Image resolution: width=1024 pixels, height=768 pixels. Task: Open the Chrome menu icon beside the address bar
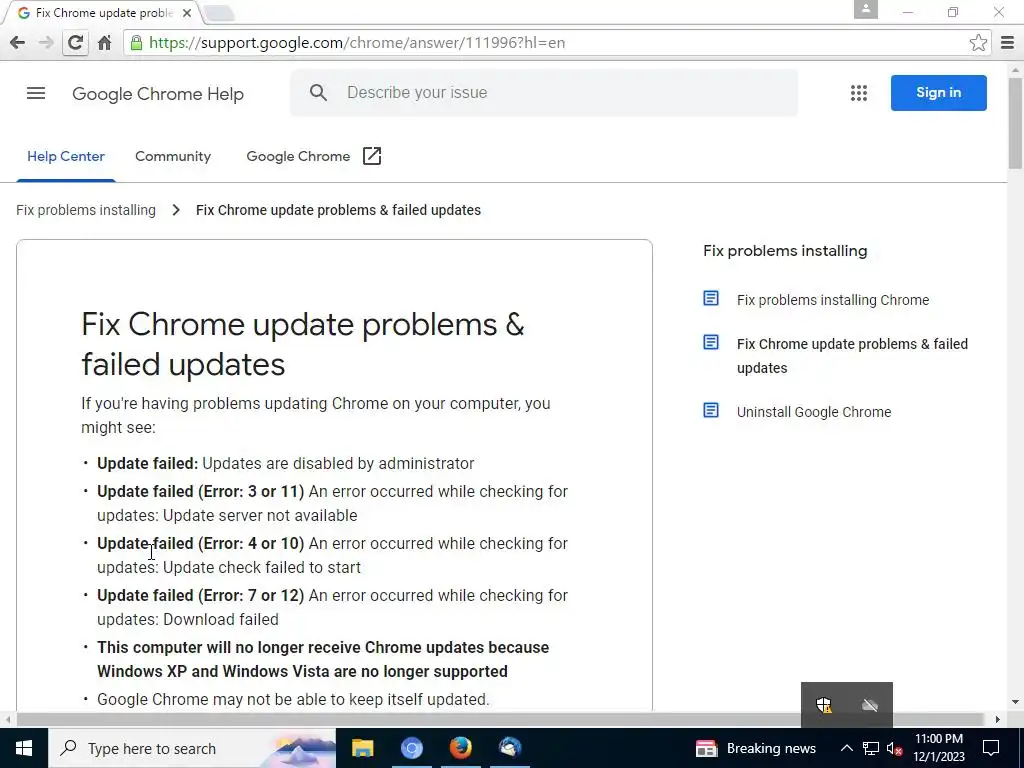pos(1008,43)
